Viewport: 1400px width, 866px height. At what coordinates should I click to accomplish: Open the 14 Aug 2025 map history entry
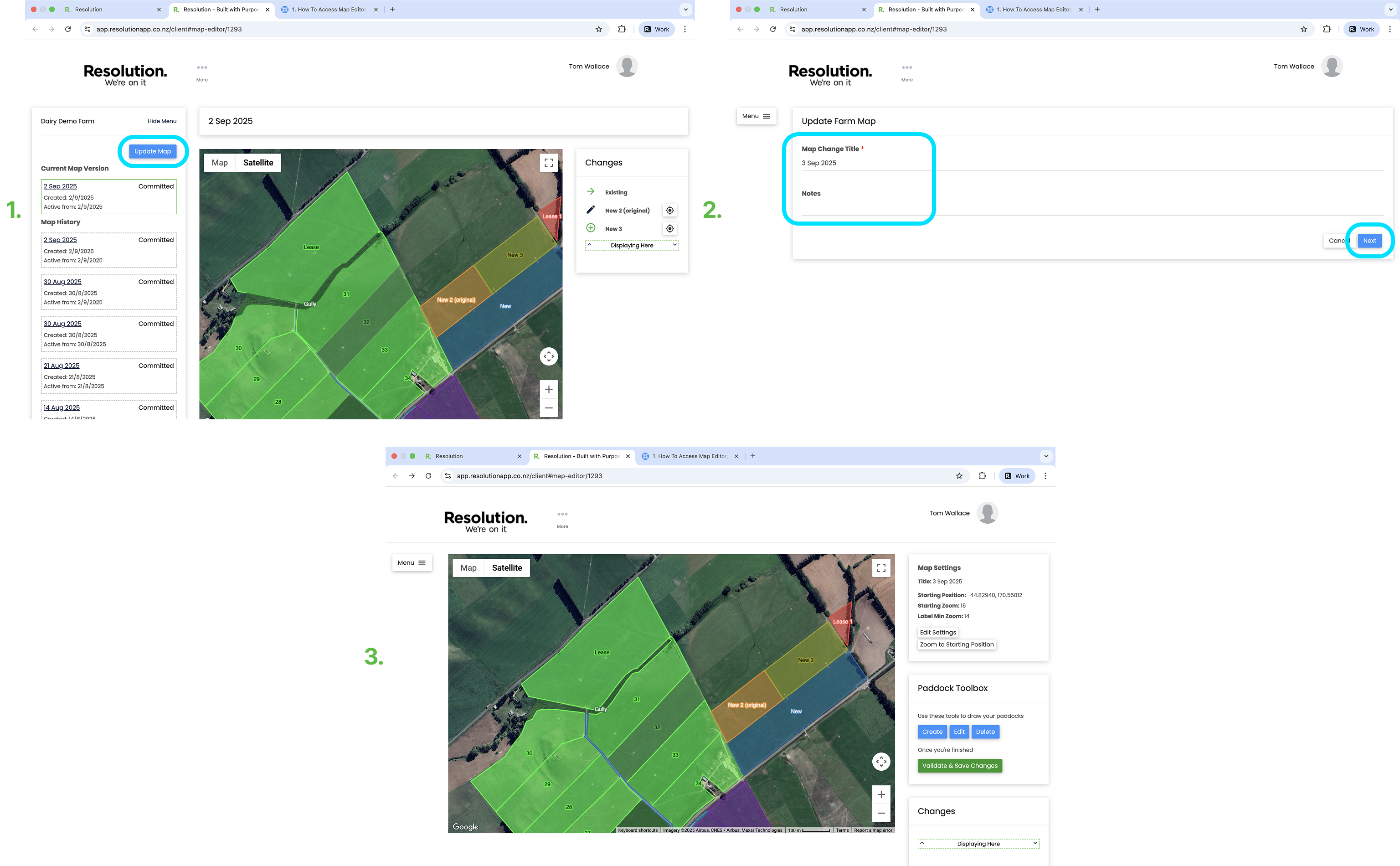click(x=62, y=407)
